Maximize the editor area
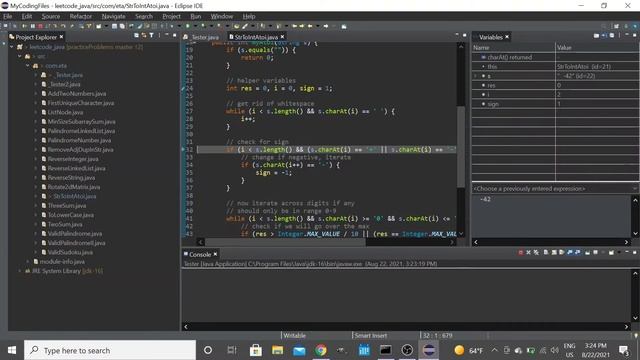 tap(464, 36)
